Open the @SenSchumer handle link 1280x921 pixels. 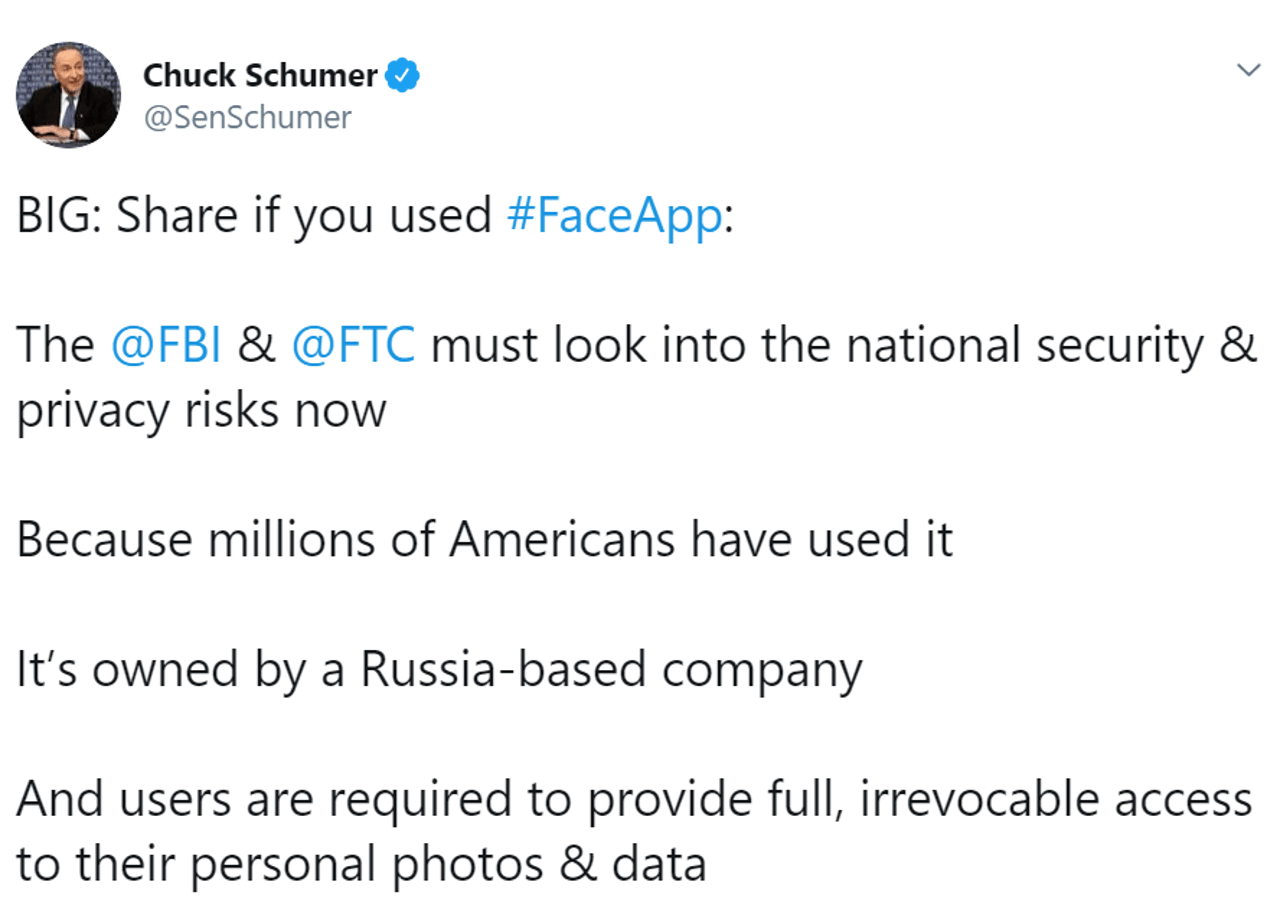point(247,117)
